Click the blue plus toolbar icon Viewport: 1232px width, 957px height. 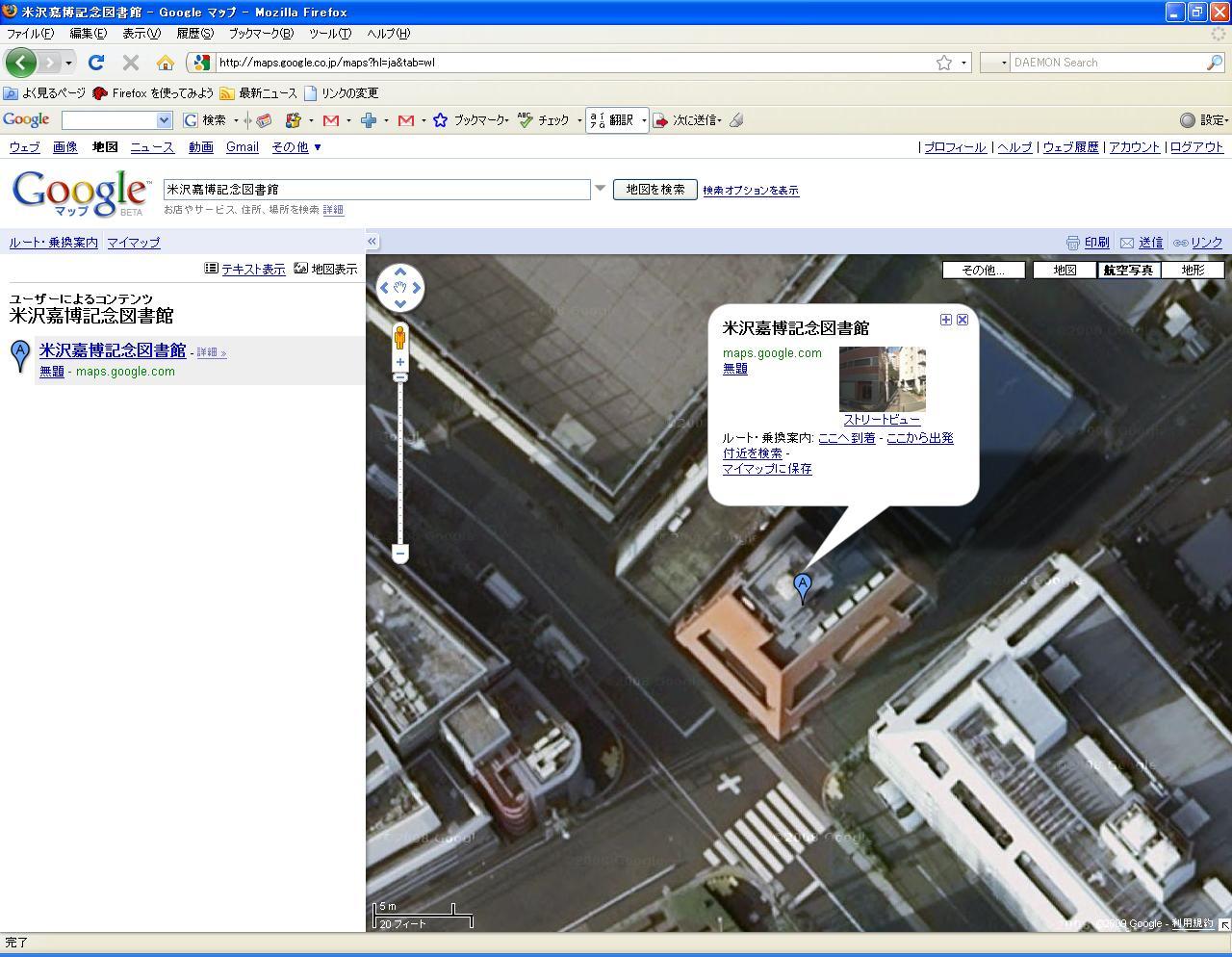pyautogui.click(x=369, y=120)
